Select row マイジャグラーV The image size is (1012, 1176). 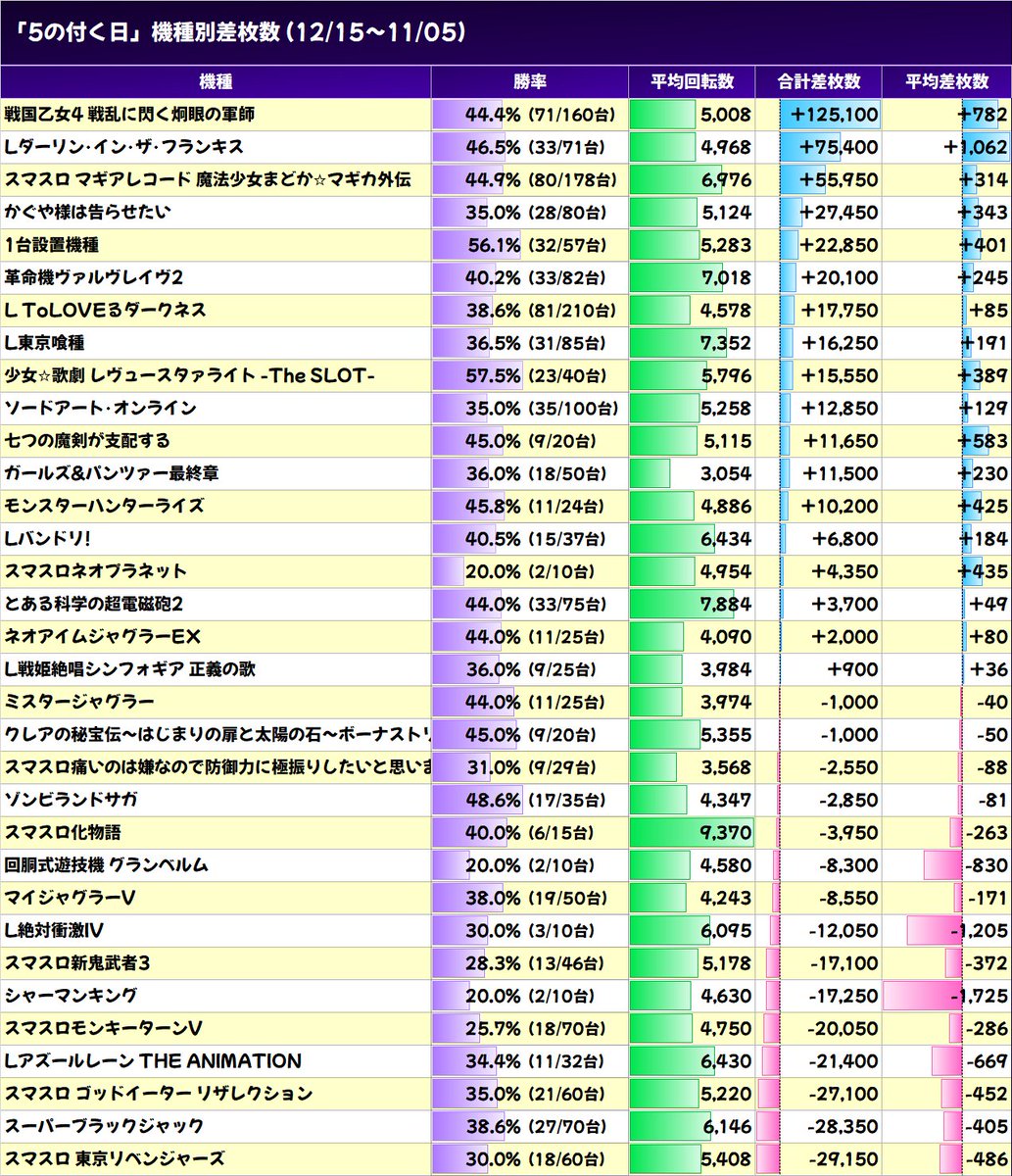pos(506,899)
